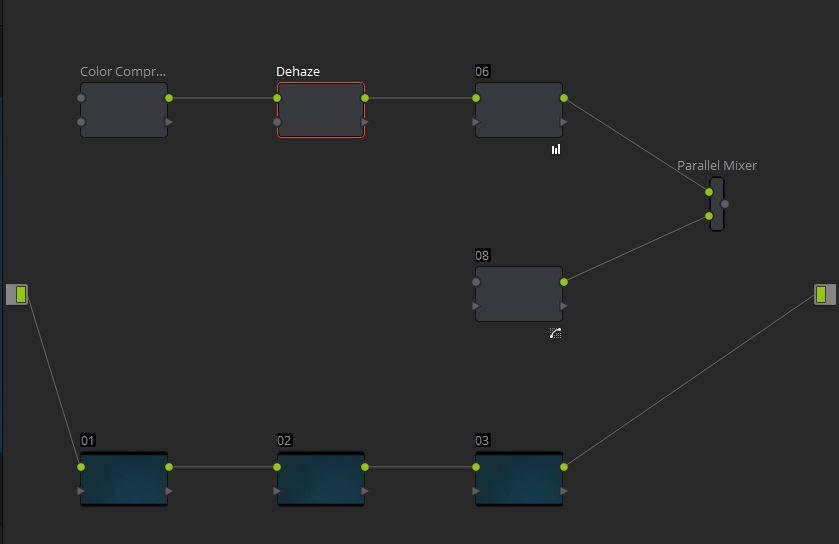The image size is (839, 544).
Task: Click node 08's gray RGB input dot
Action: pos(476,282)
